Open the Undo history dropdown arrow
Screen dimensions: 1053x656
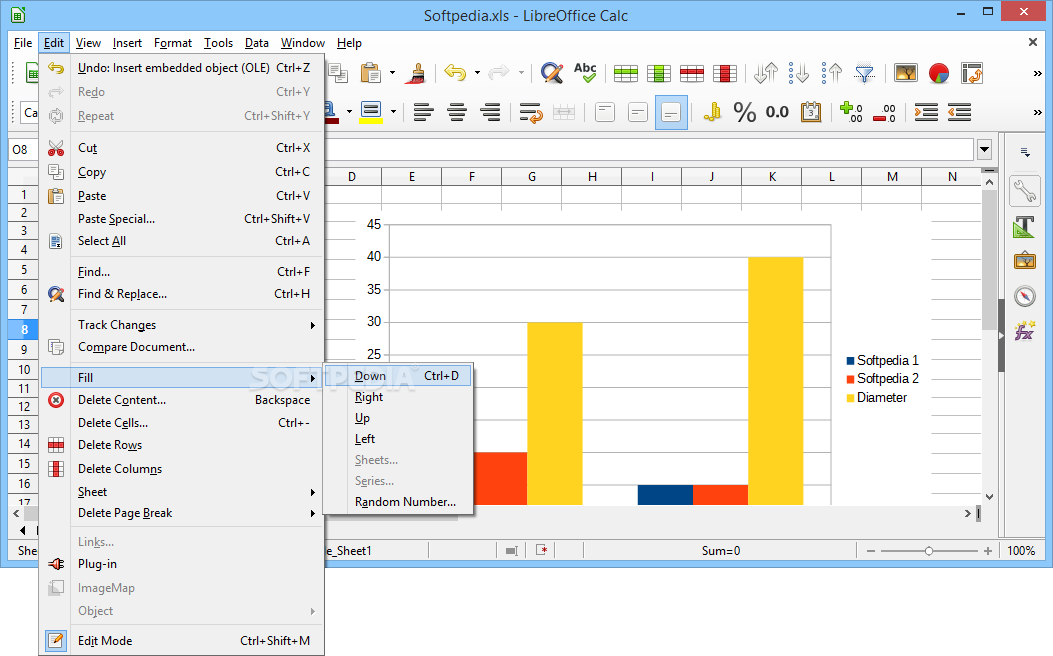(x=477, y=73)
